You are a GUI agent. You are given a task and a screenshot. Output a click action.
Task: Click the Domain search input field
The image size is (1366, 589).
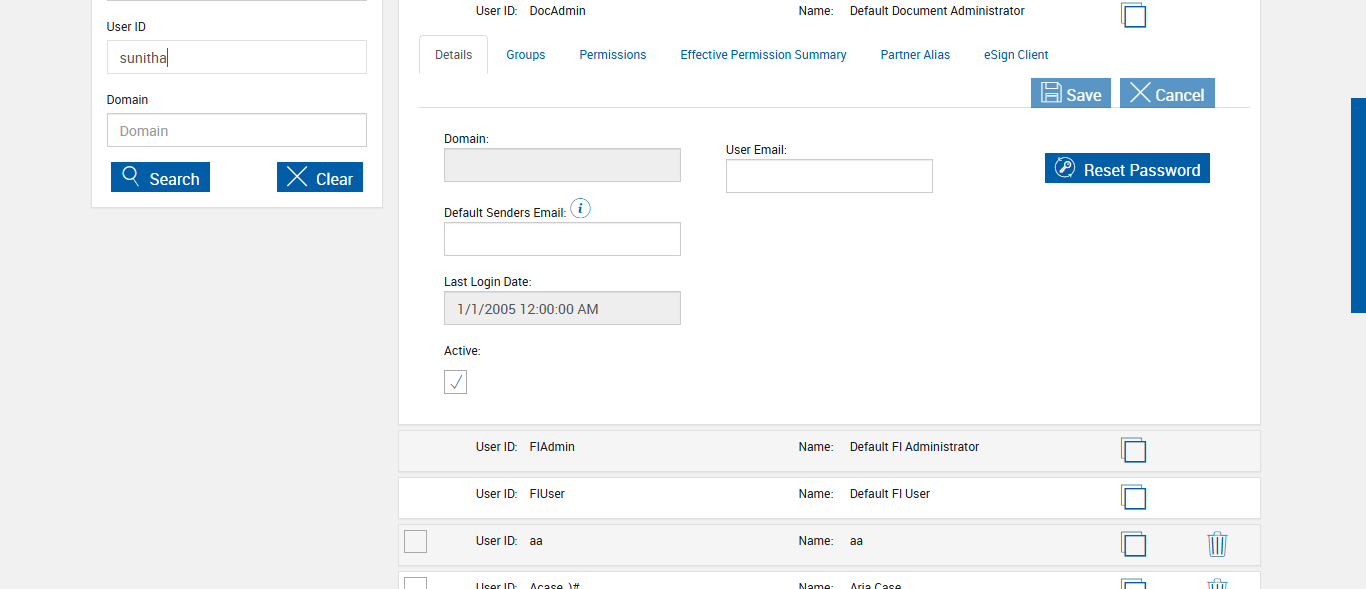pyautogui.click(x=237, y=131)
